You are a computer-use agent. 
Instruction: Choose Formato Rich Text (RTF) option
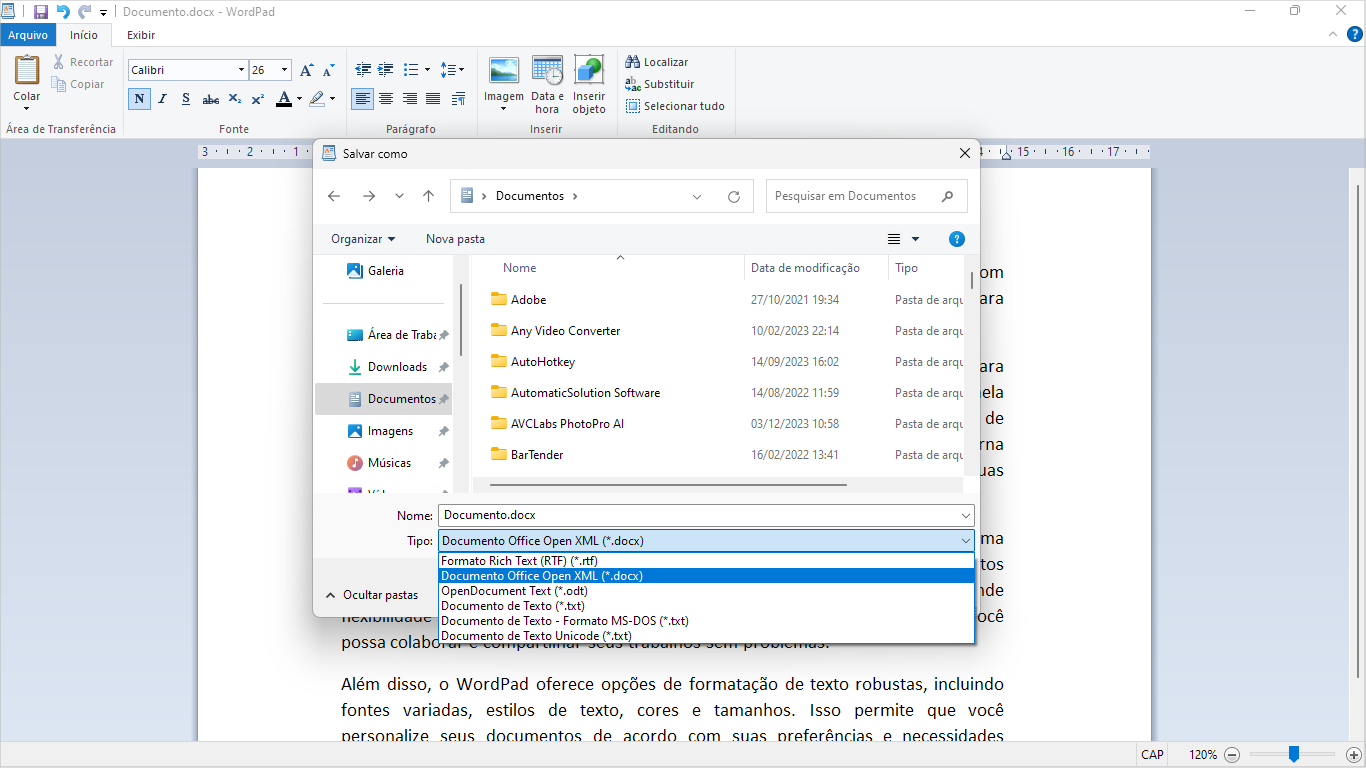pos(706,561)
